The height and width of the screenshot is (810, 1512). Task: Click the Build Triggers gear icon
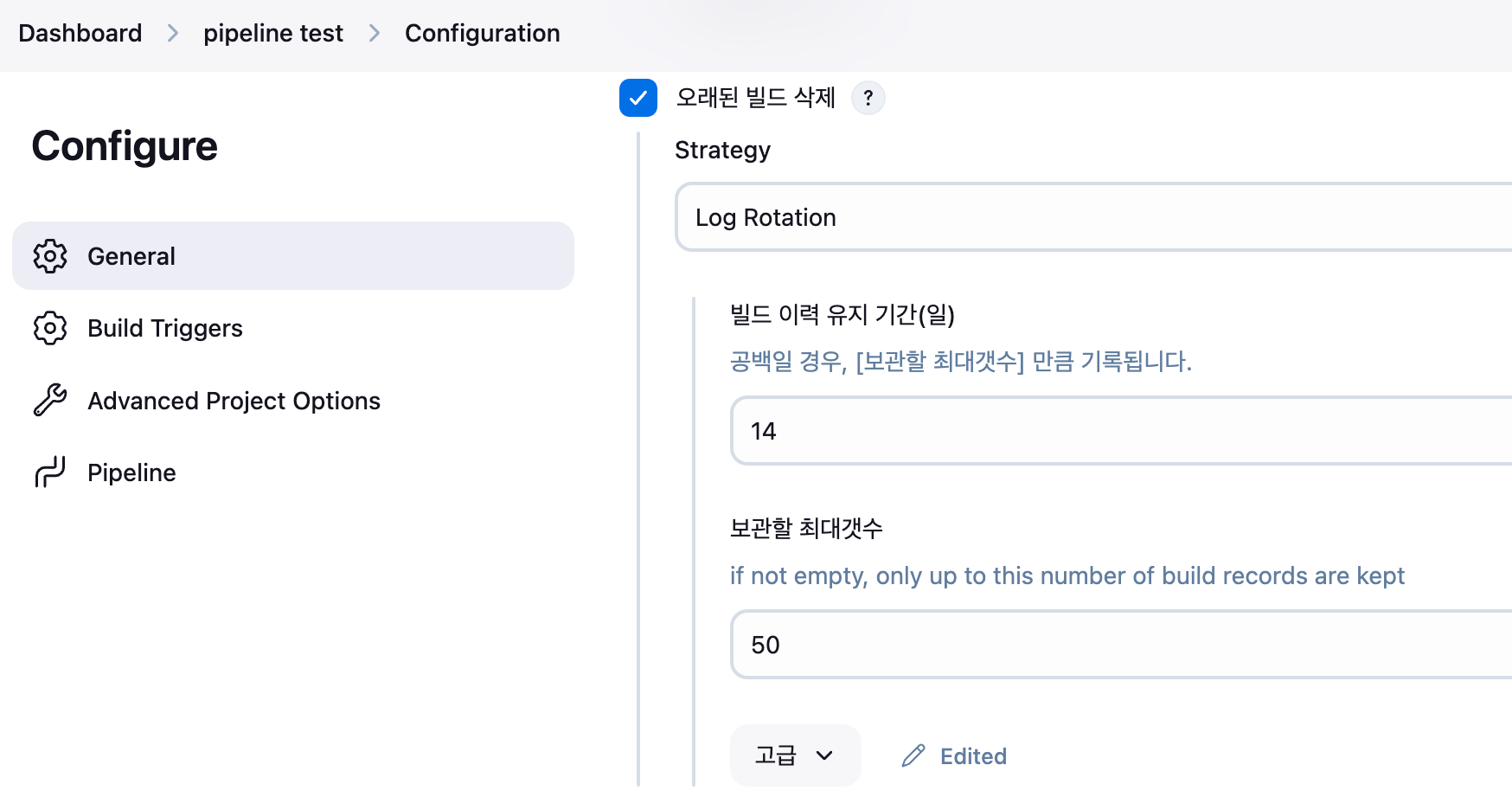50,329
